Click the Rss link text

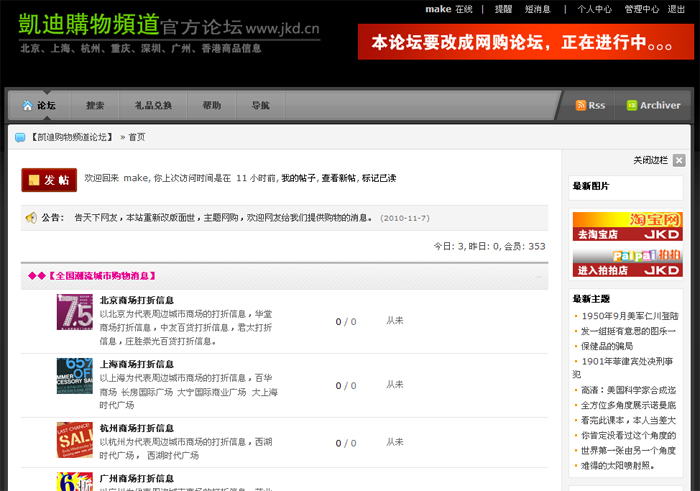(596, 105)
